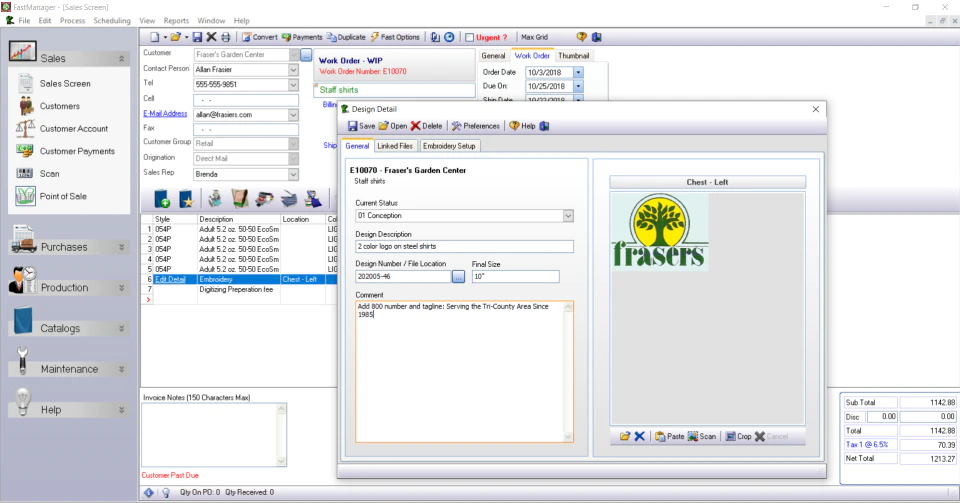This screenshot has width=960, height=503.
Task: Click the Print icon in main toolbar
Action: (225, 37)
